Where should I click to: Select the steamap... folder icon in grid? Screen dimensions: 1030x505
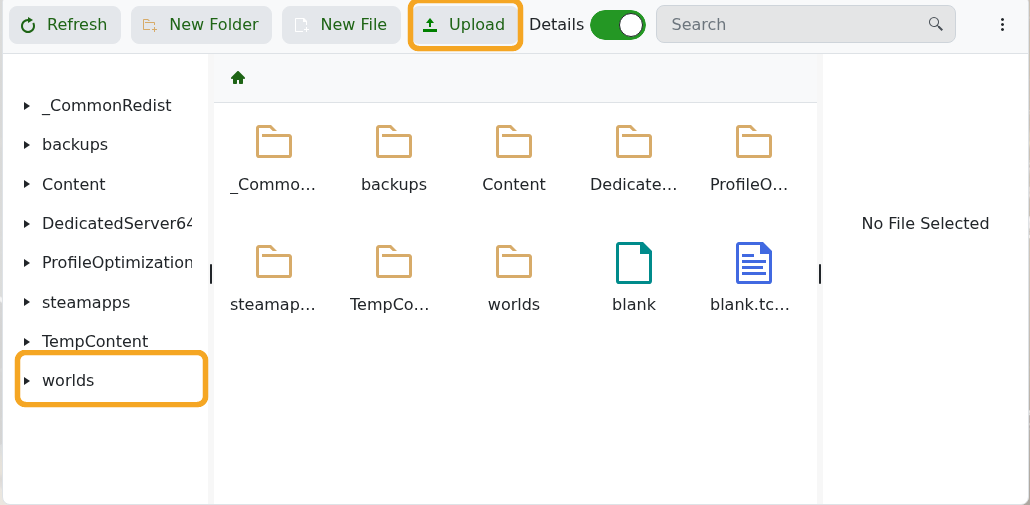(x=273, y=262)
